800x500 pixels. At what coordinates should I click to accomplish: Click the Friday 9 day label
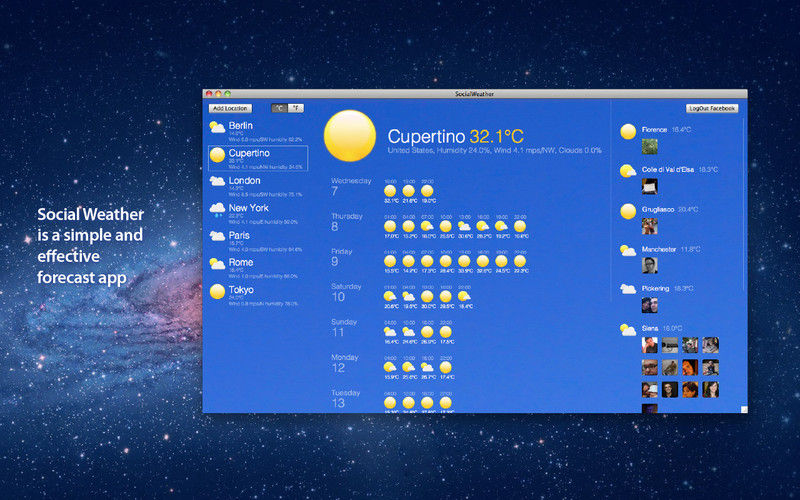click(x=342, y=257)
